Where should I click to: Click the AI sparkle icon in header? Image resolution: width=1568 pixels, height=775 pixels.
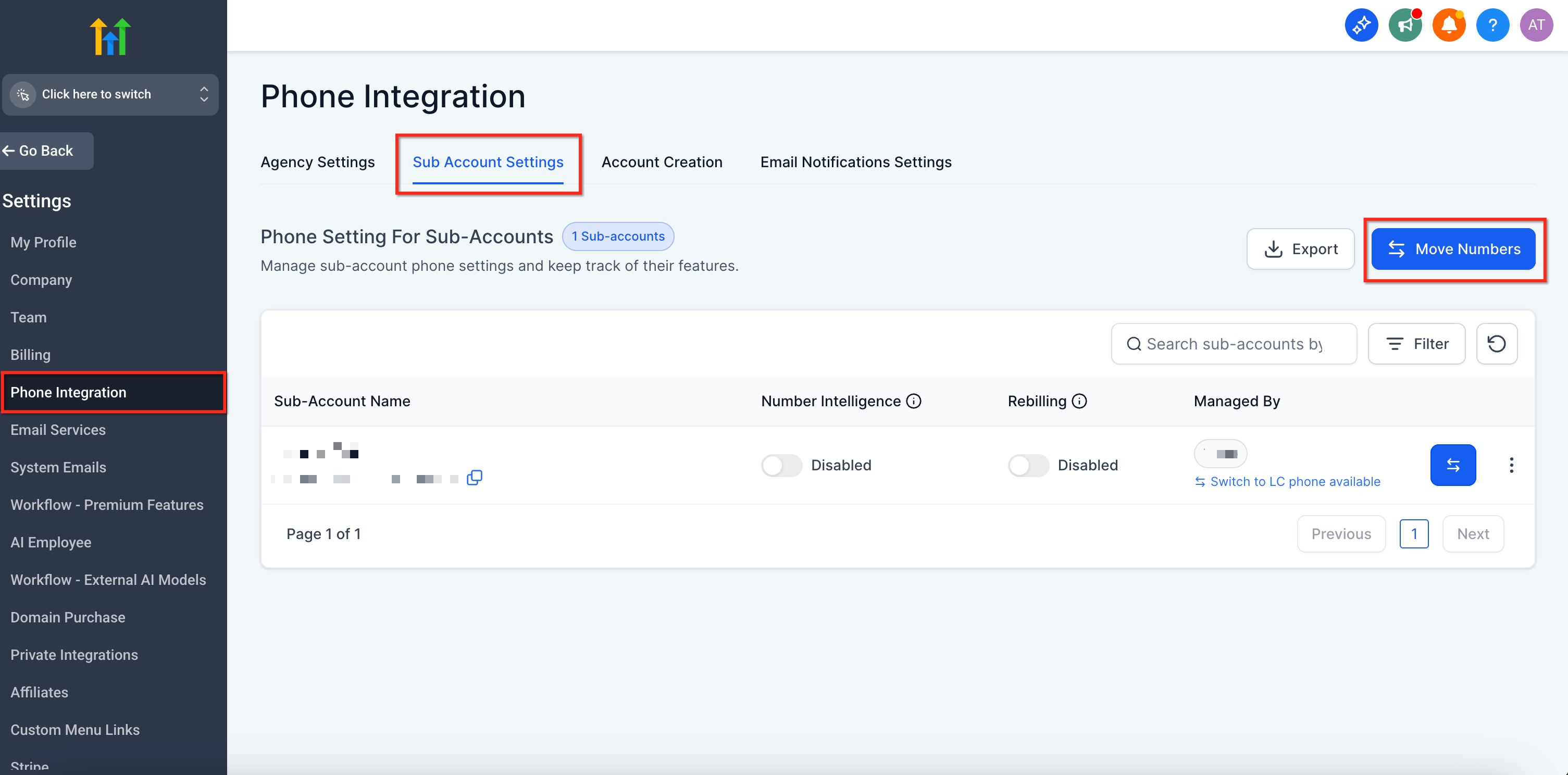1361,25
